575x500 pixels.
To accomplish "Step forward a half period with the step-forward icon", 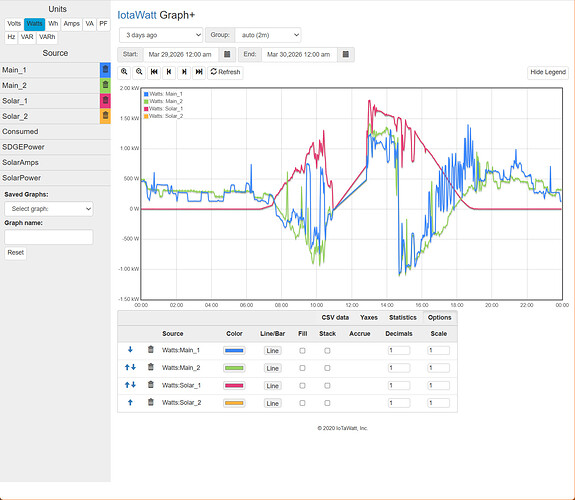I will [x=184, y=72].
